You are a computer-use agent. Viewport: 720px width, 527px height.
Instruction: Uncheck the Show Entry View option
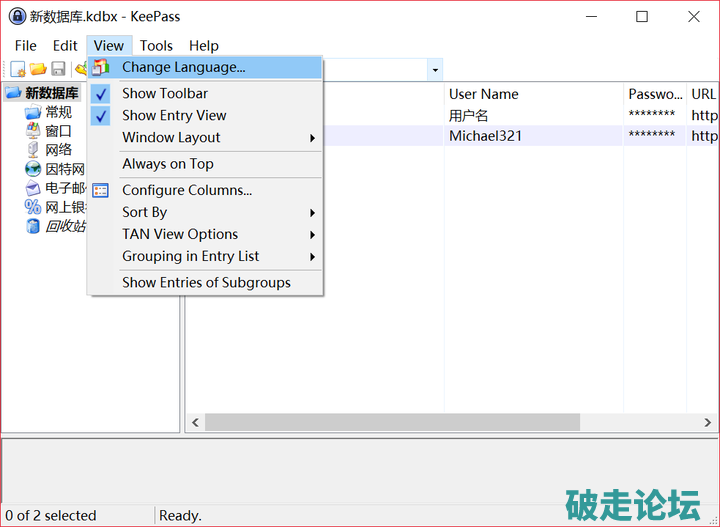(x=174, y=115)
